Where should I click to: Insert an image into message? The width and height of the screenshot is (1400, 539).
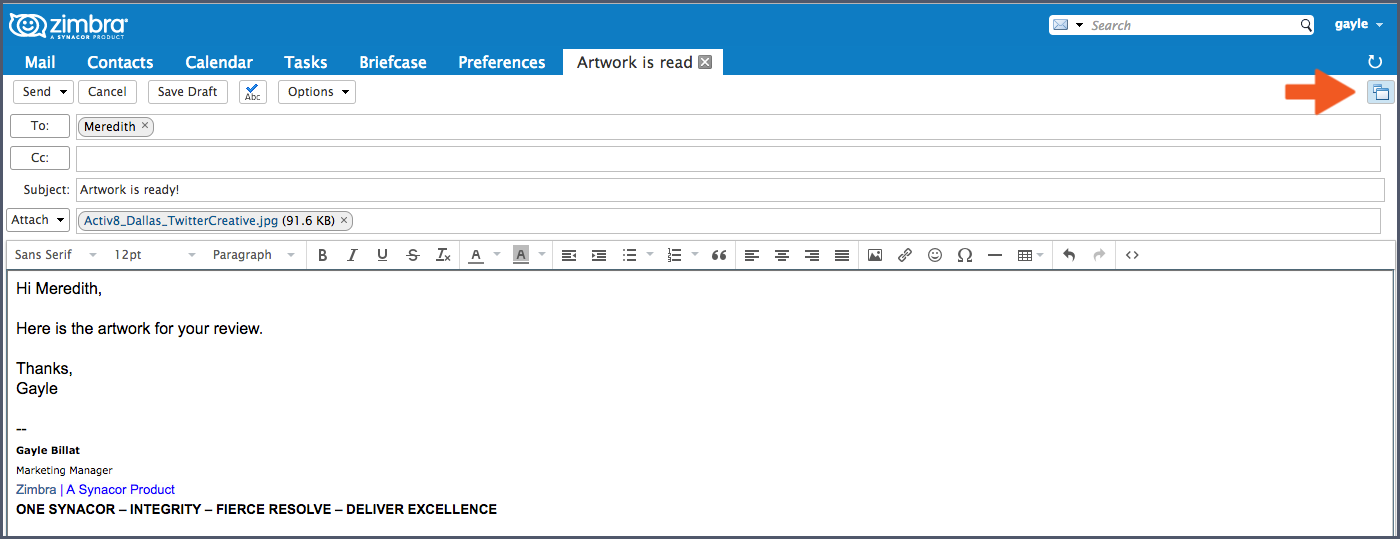tap(875, 255)
